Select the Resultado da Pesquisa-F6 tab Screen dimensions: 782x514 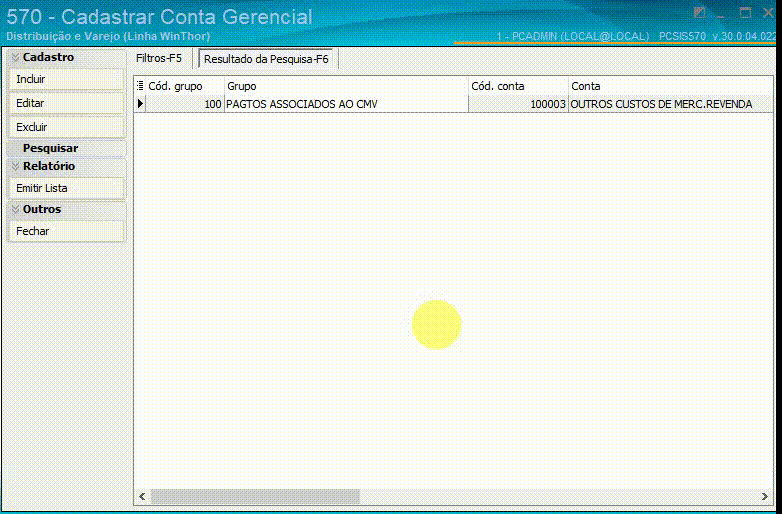(266, 59)
